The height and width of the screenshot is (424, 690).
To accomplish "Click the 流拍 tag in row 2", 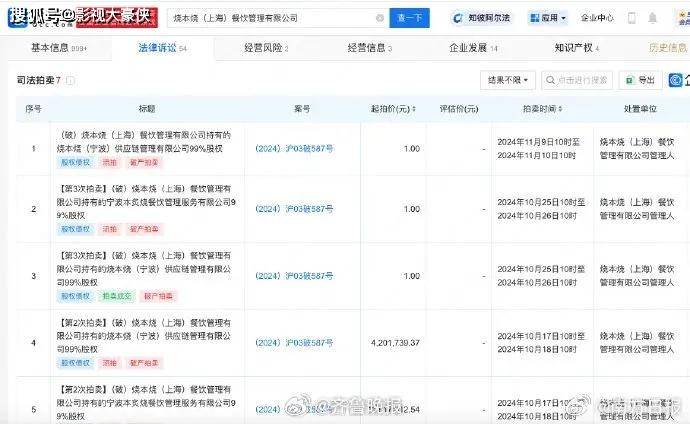I will (110, 229).
